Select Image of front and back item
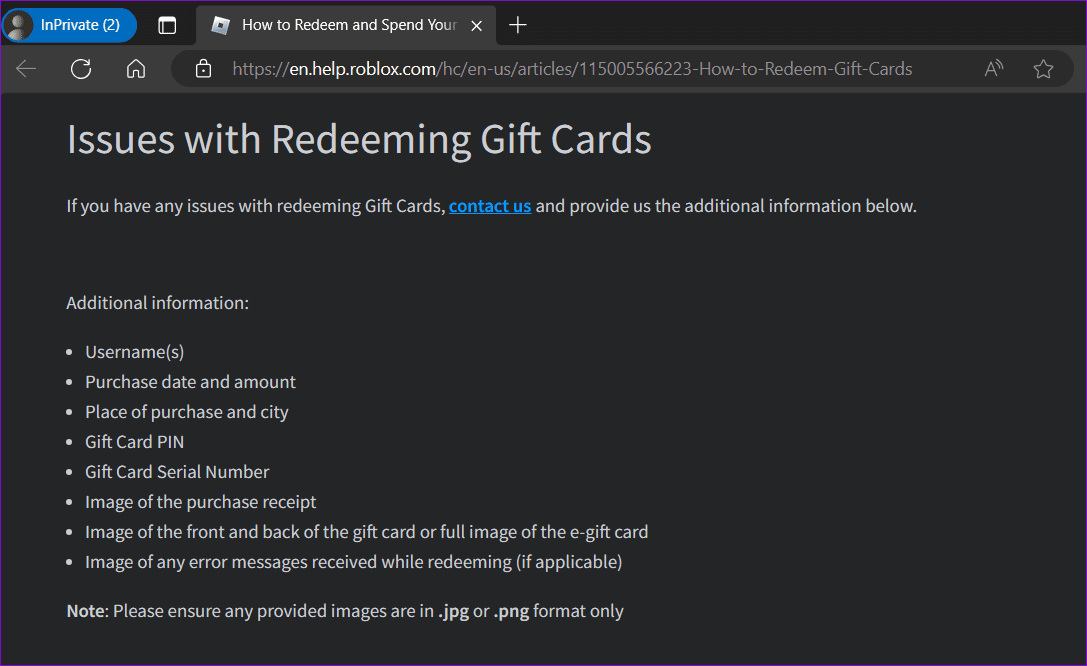 pyautogui.click(x=366, y=532)
